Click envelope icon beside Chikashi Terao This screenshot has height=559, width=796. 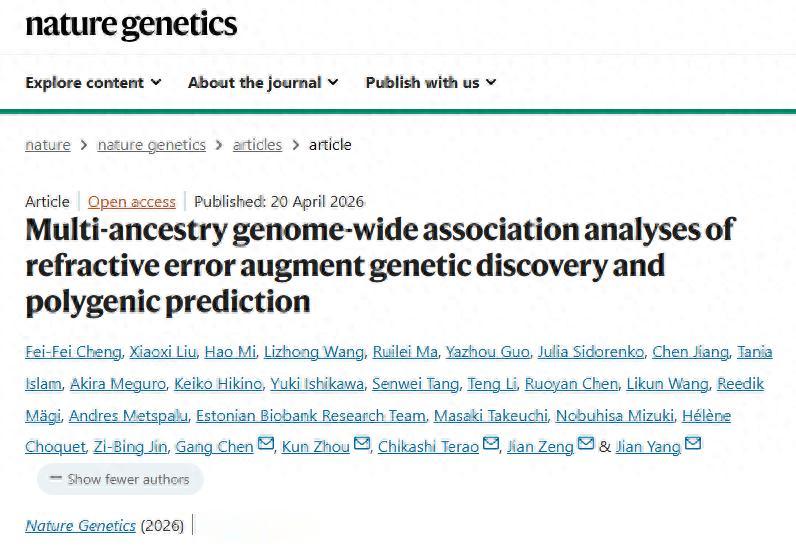(x=490, y=444)
